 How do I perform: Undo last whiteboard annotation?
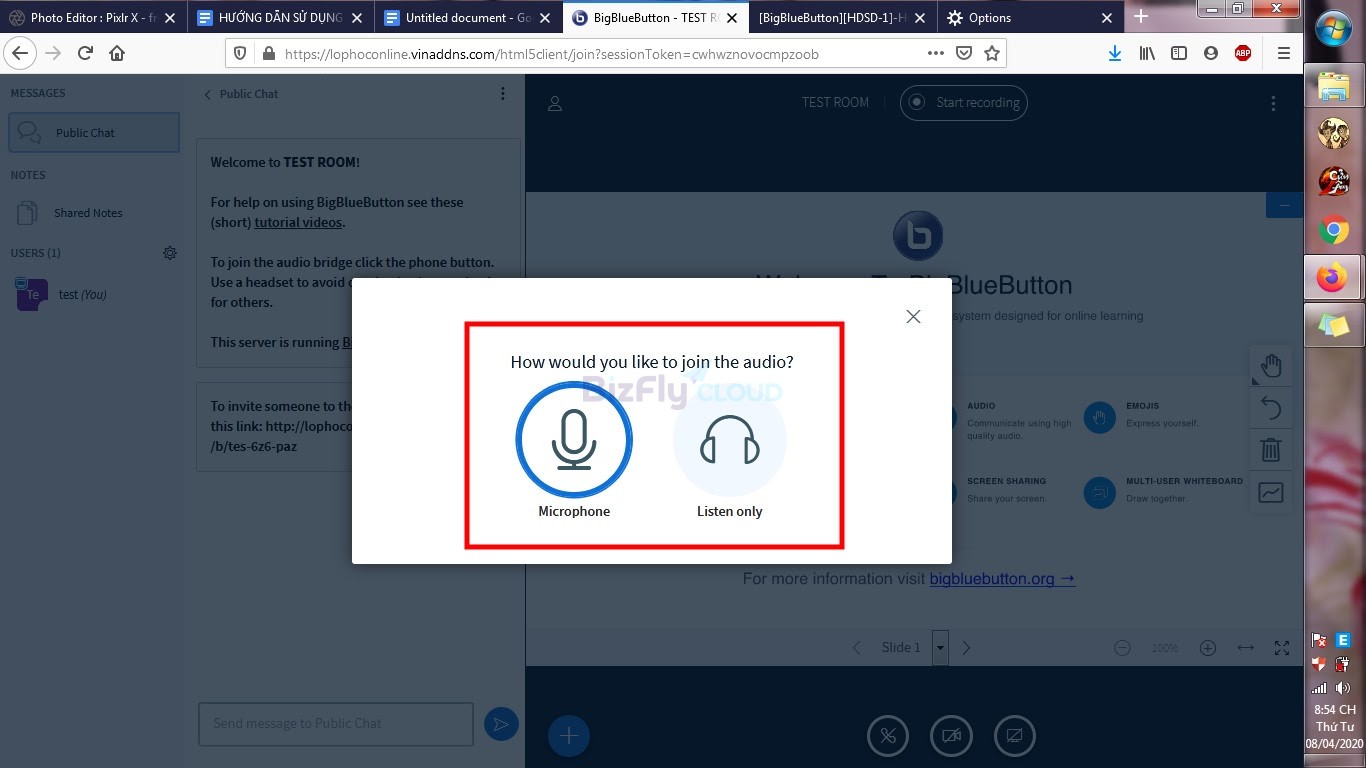[1271, 407]
